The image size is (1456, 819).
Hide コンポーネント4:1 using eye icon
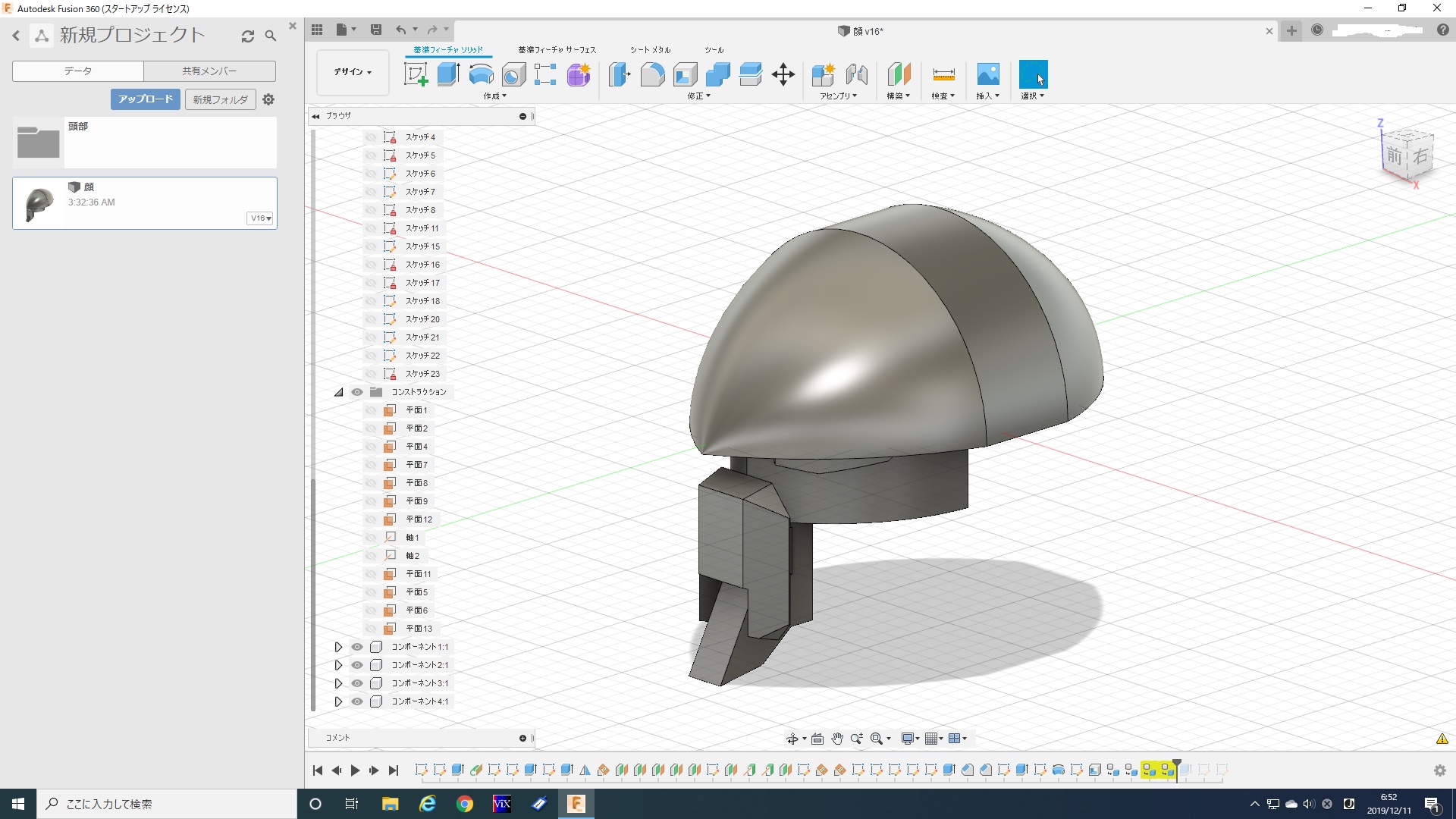(357, 701)
